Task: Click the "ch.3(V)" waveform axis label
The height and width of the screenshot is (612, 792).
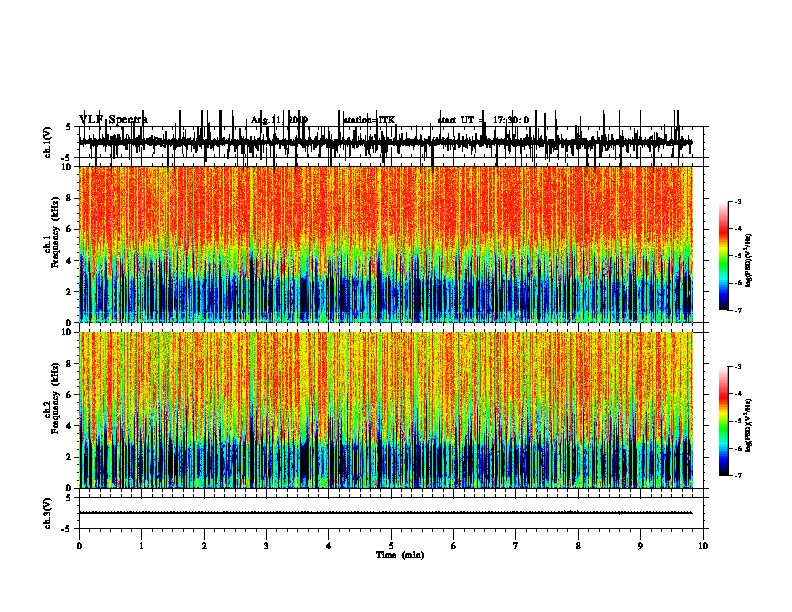Action: coord(47,514)
